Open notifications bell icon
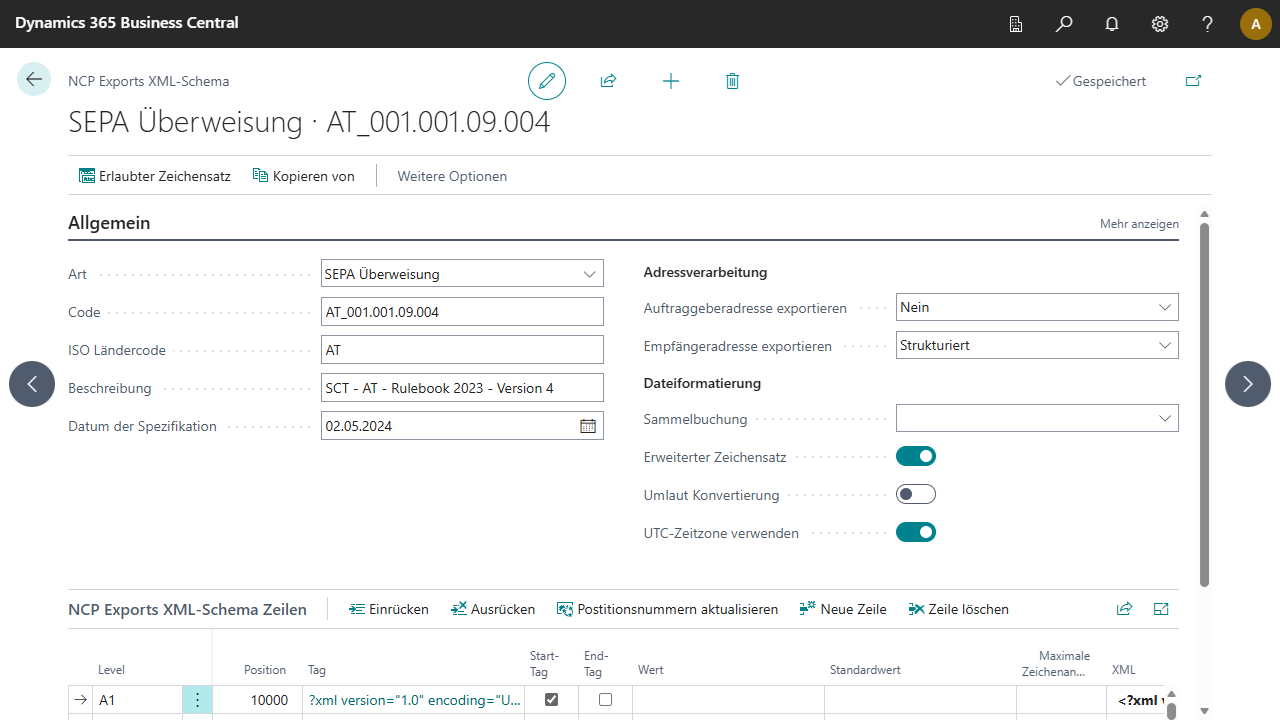 [x=1112, y=24]
